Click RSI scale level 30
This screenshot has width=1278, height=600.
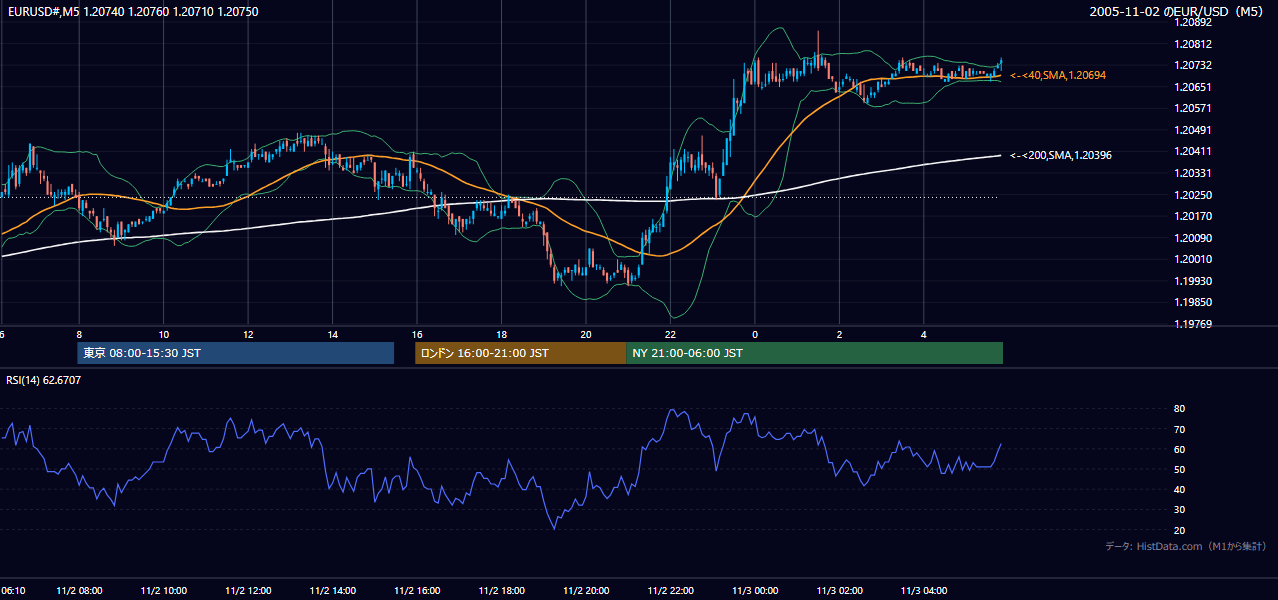tap(1179, 510)
